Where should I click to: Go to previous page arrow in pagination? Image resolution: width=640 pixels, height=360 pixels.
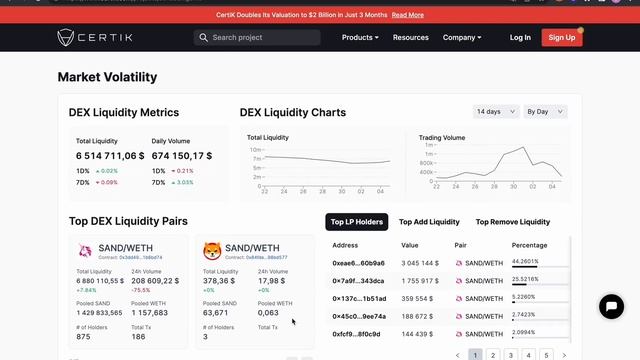(458, 356)
